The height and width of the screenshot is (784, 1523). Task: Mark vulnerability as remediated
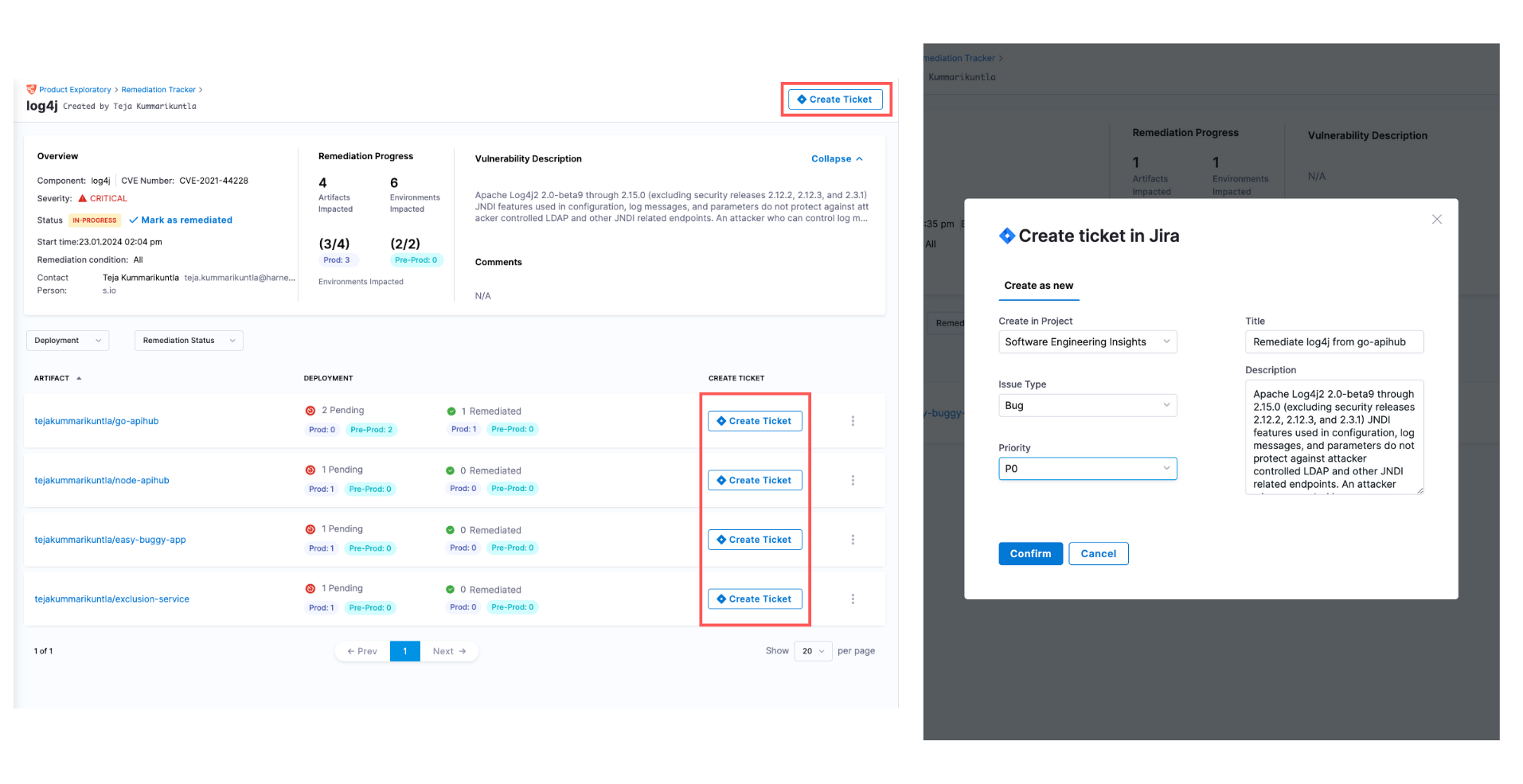181,220
